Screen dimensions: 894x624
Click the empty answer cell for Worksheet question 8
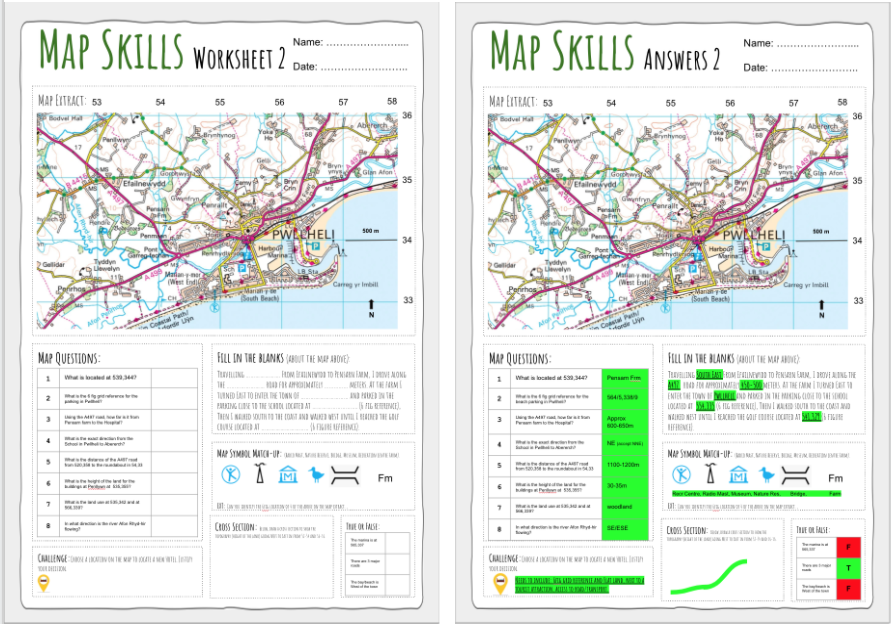pyautogui.click(x=174, y=526)
